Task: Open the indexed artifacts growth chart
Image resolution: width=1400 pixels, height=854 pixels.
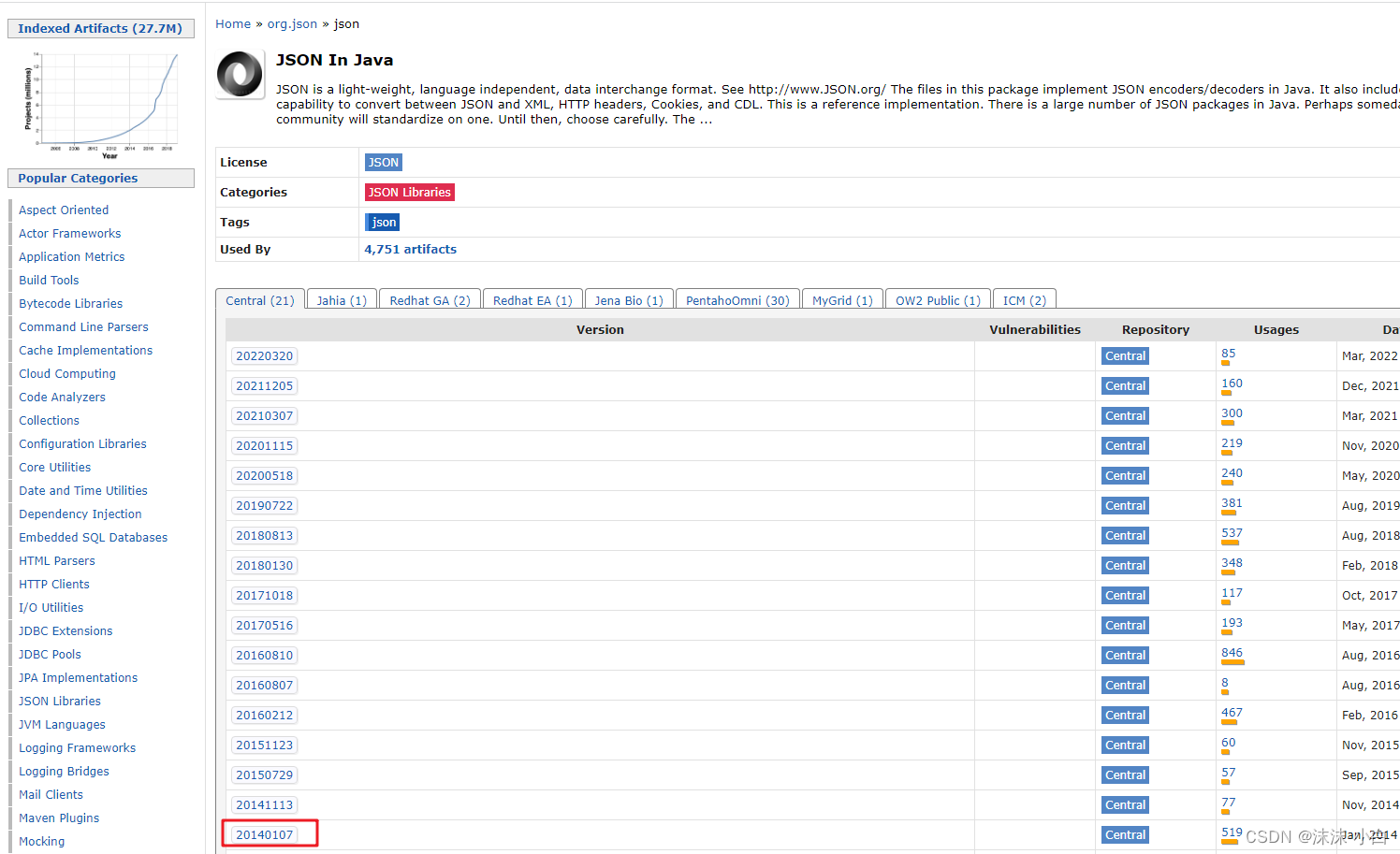Action: 101,105
